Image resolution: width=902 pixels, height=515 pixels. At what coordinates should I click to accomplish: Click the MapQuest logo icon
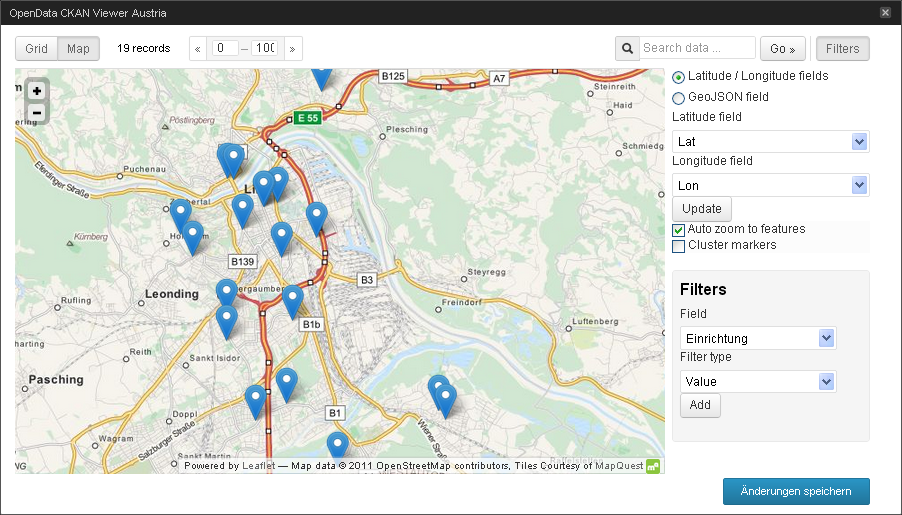653,466
